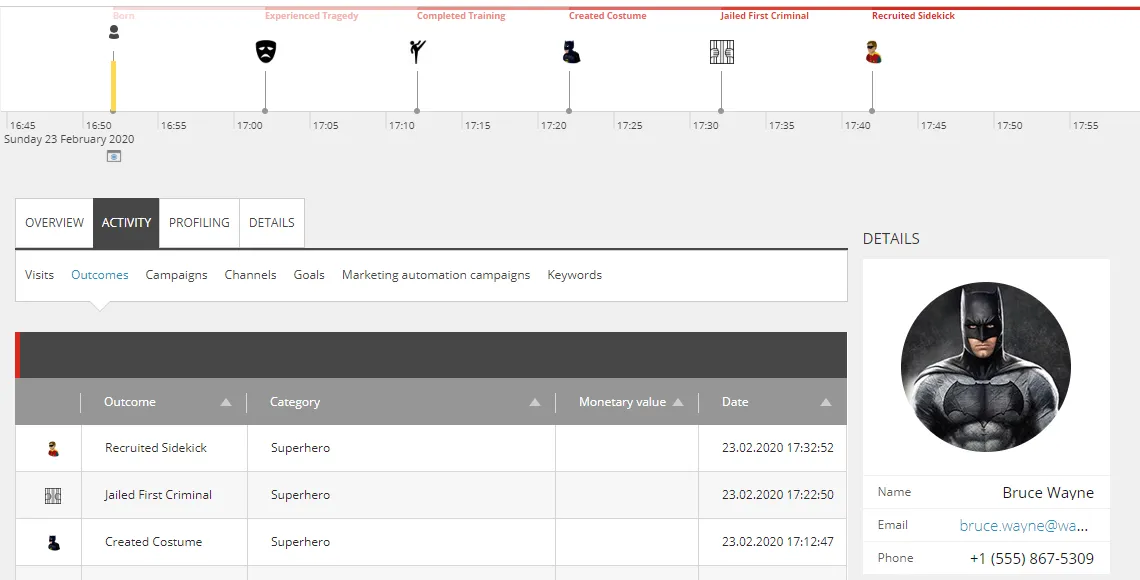Sort by Outcome column arrow
Screen dimensions: 1140x580
(226, 403)
